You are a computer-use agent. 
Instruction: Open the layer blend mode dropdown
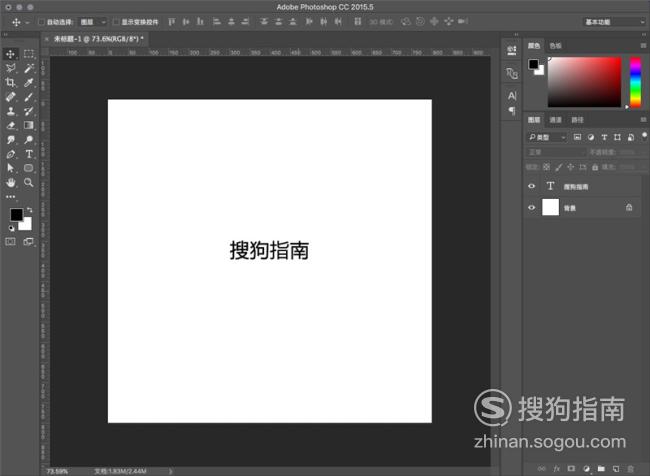[556, 152]
